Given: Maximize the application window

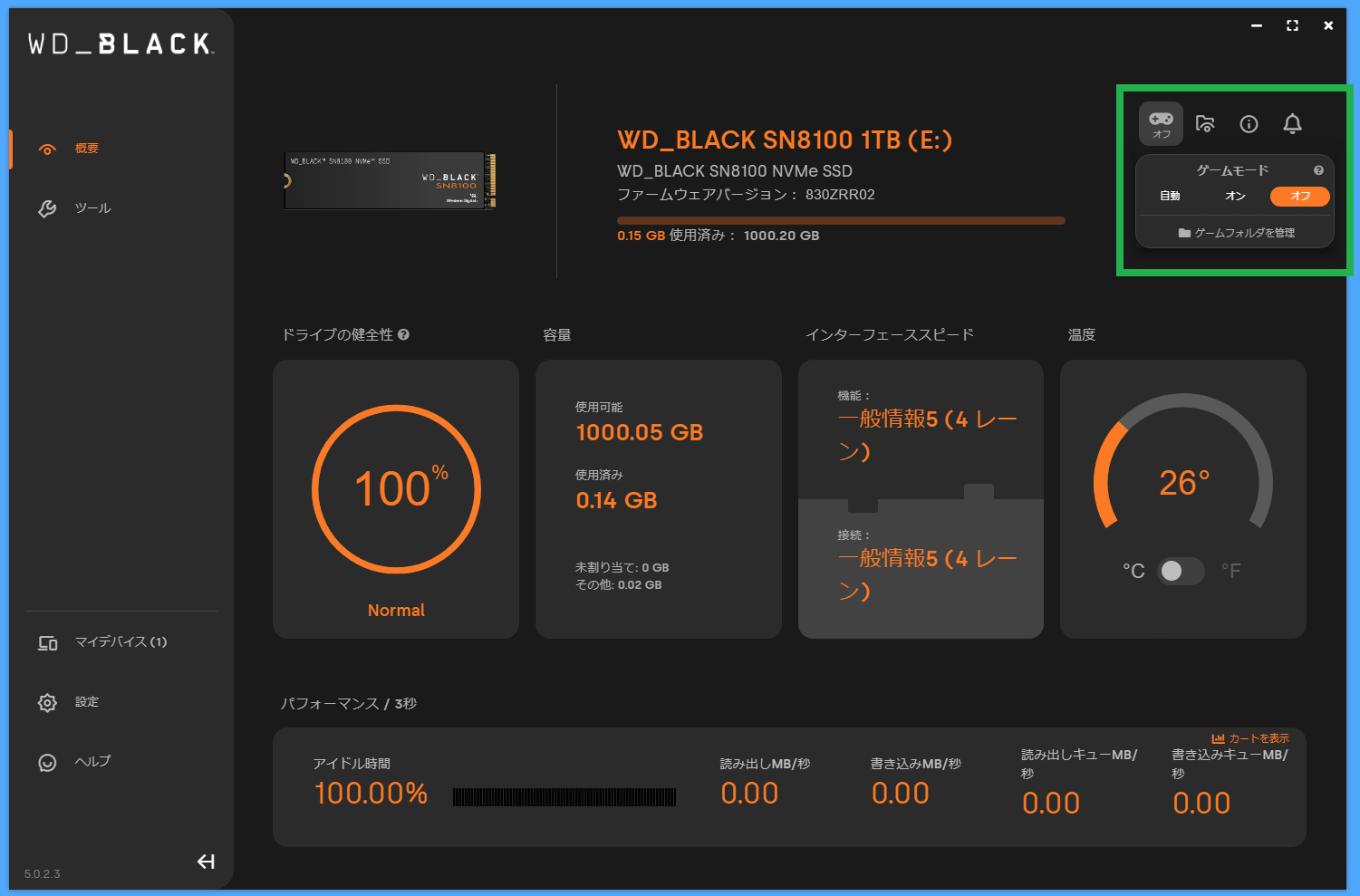Looking at the screenshot, I should pos(1292,25).
